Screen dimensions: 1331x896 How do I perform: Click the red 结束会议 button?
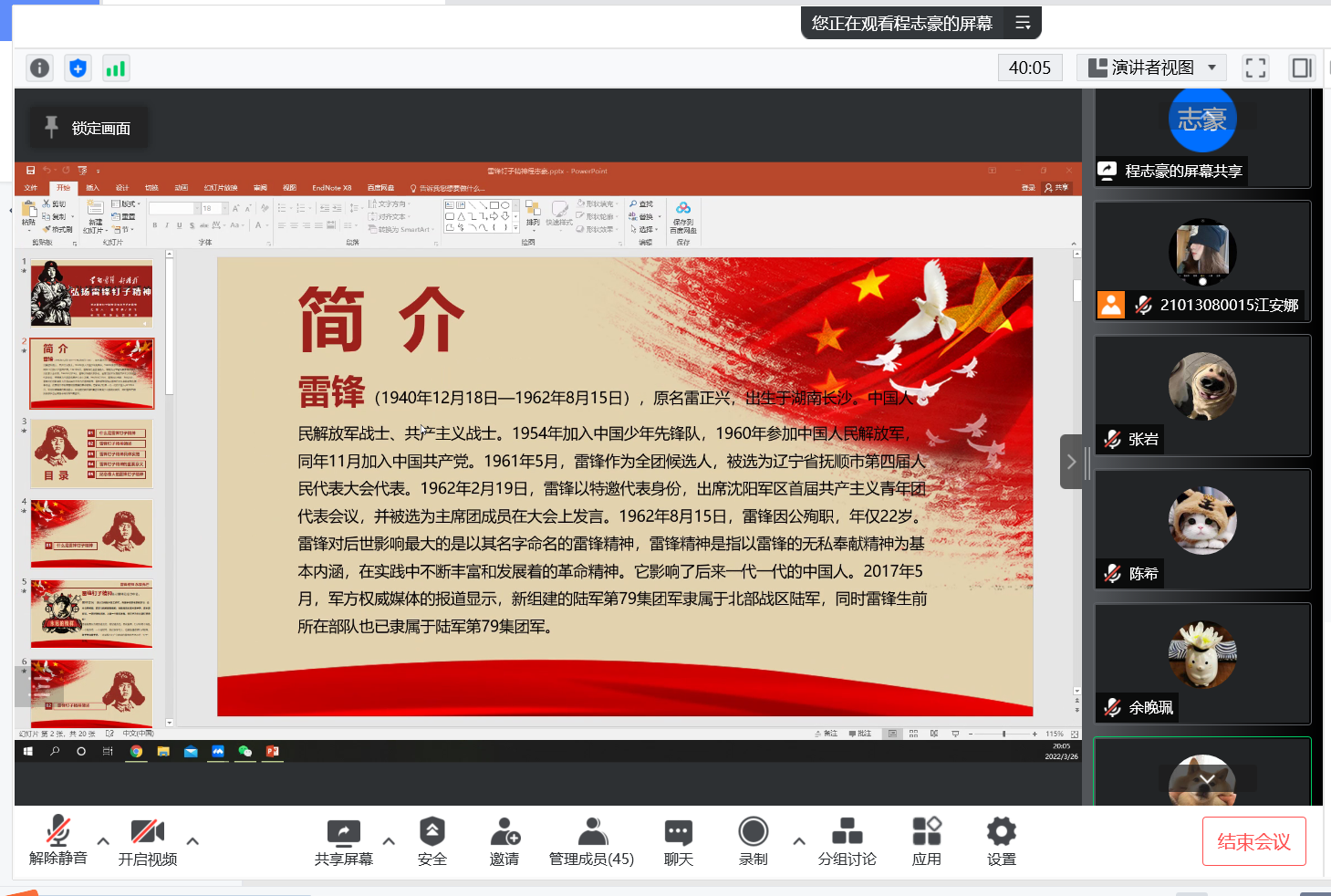tap(1253, 841)
